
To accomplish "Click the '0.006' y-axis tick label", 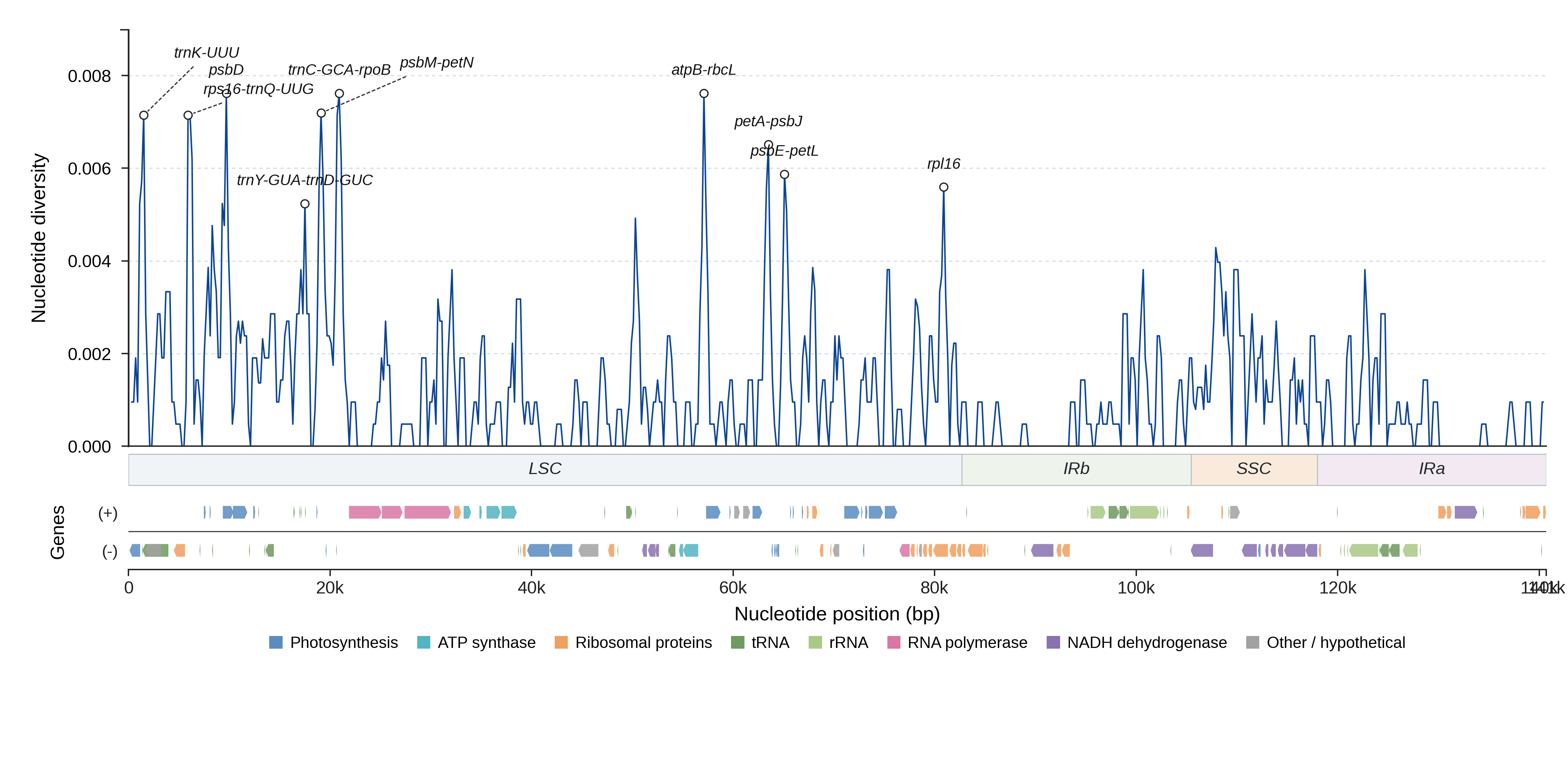I will (x=90, y=169).
